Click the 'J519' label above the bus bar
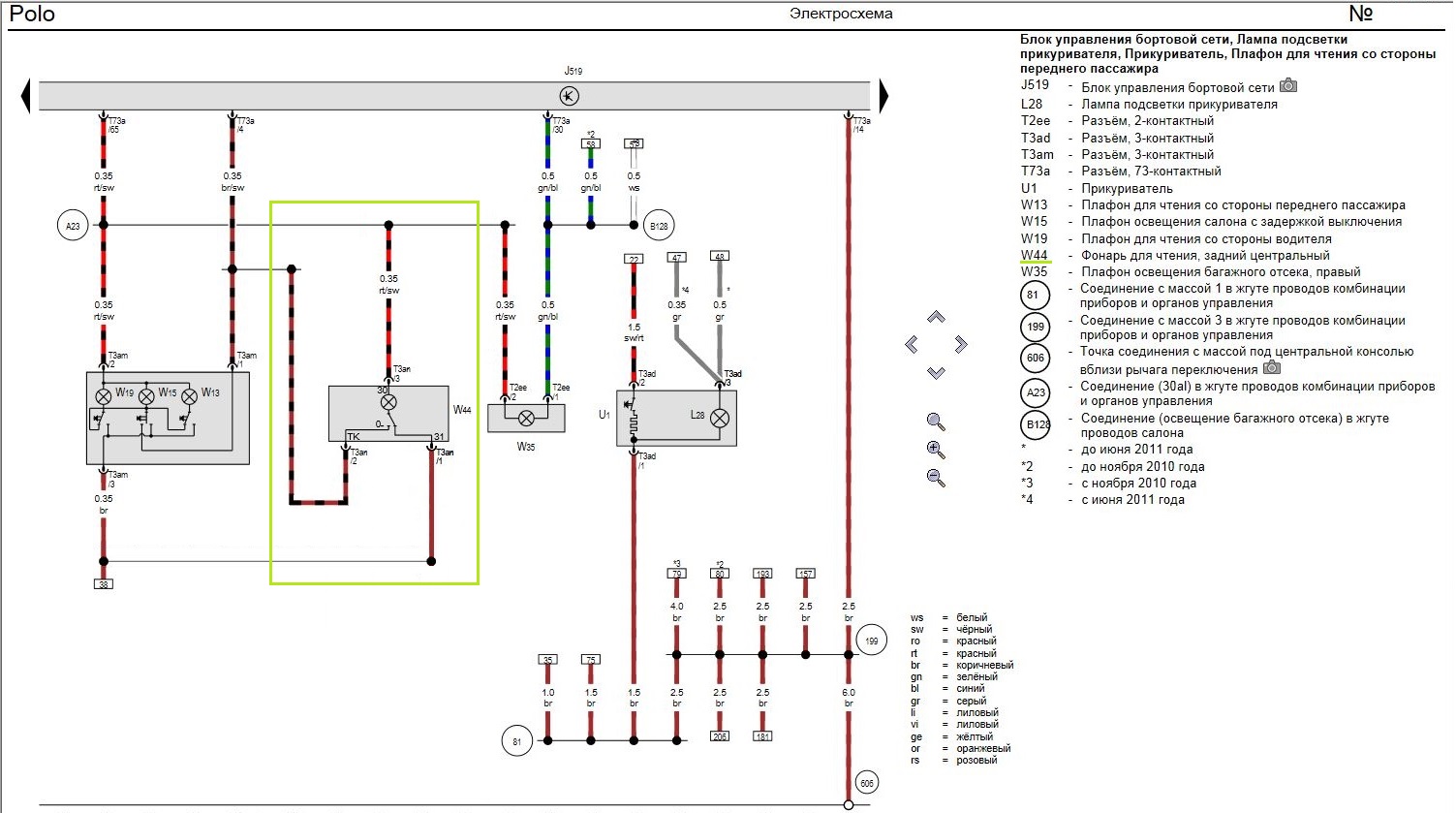Image resolution: width=1456 pixels, height=813 pixels. [573, 71]
